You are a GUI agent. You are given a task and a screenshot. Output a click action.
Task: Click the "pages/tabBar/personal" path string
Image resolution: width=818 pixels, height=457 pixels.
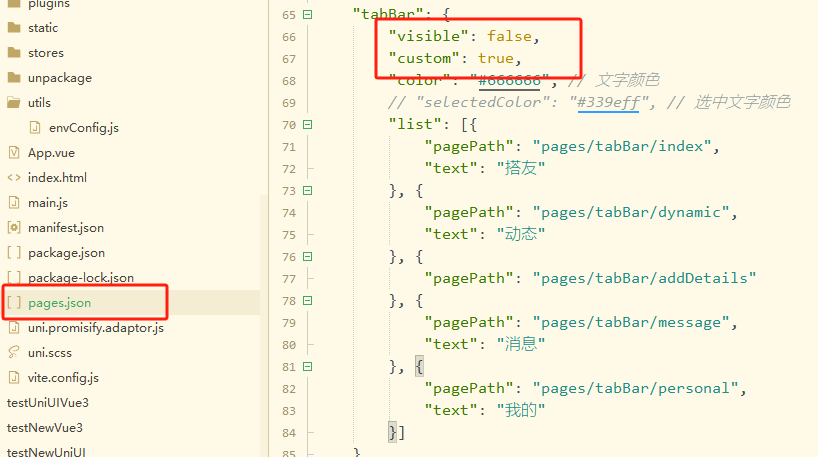pos(635,388)
